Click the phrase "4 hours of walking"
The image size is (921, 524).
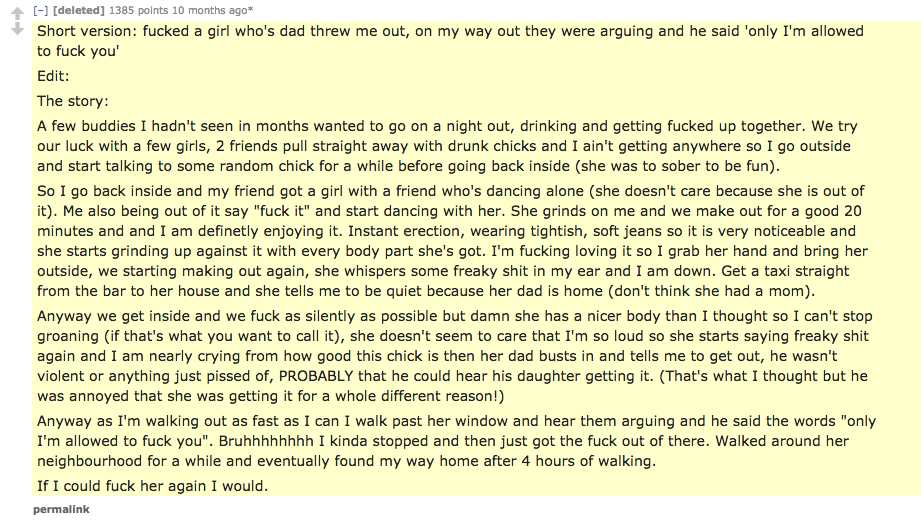pyautogui.click(x=588, y=461)
